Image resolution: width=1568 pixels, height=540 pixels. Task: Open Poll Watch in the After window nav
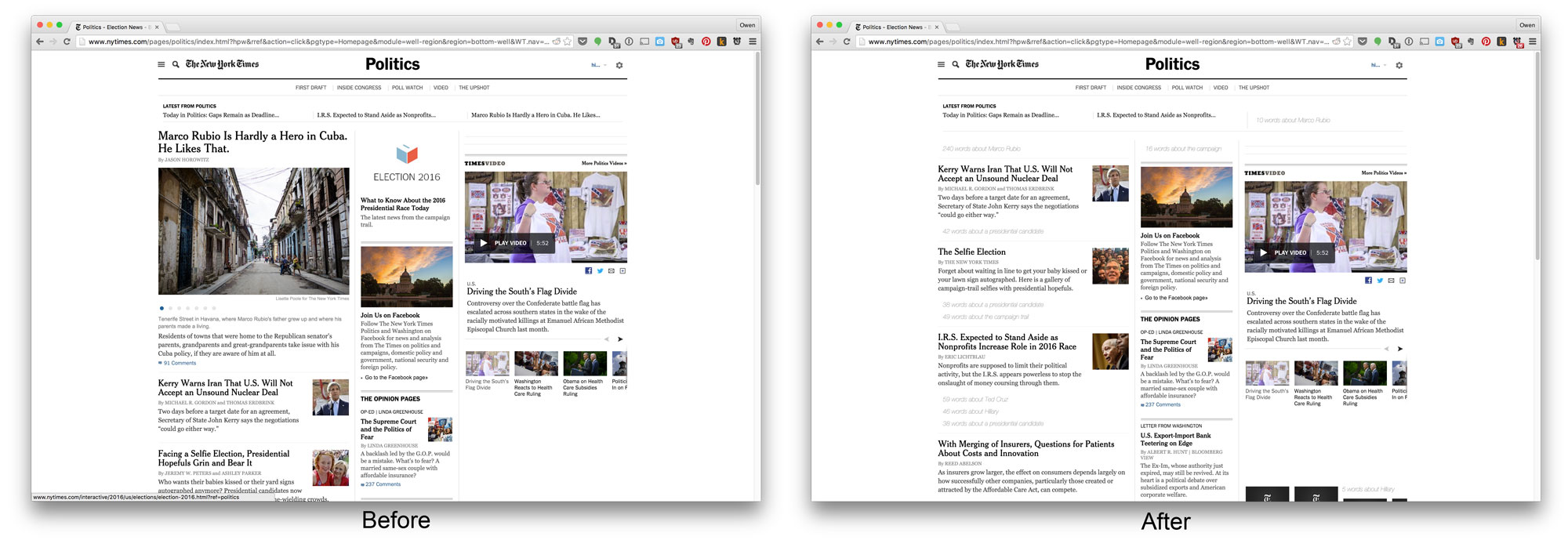(x=1188, y=88)
